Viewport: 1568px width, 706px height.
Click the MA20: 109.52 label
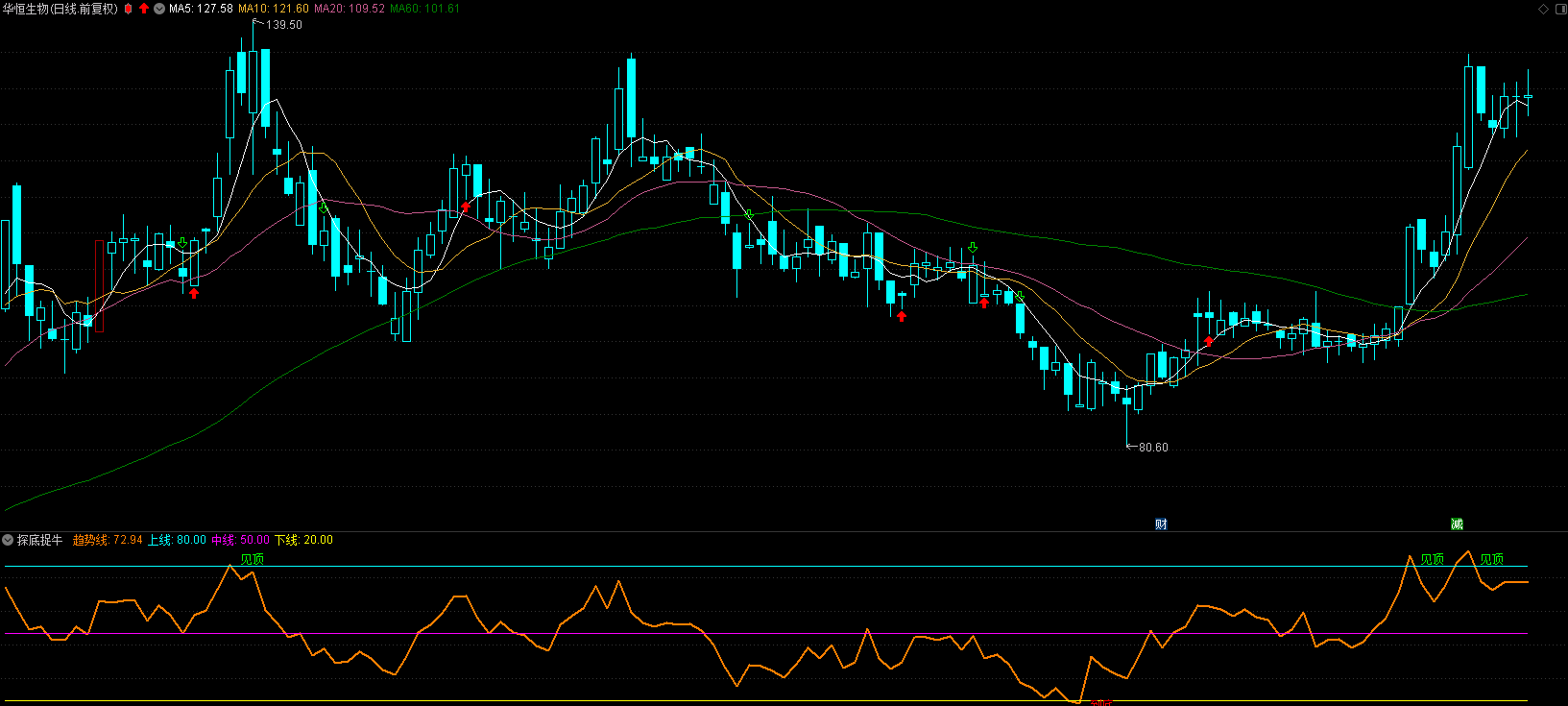(x=350, y=9)
